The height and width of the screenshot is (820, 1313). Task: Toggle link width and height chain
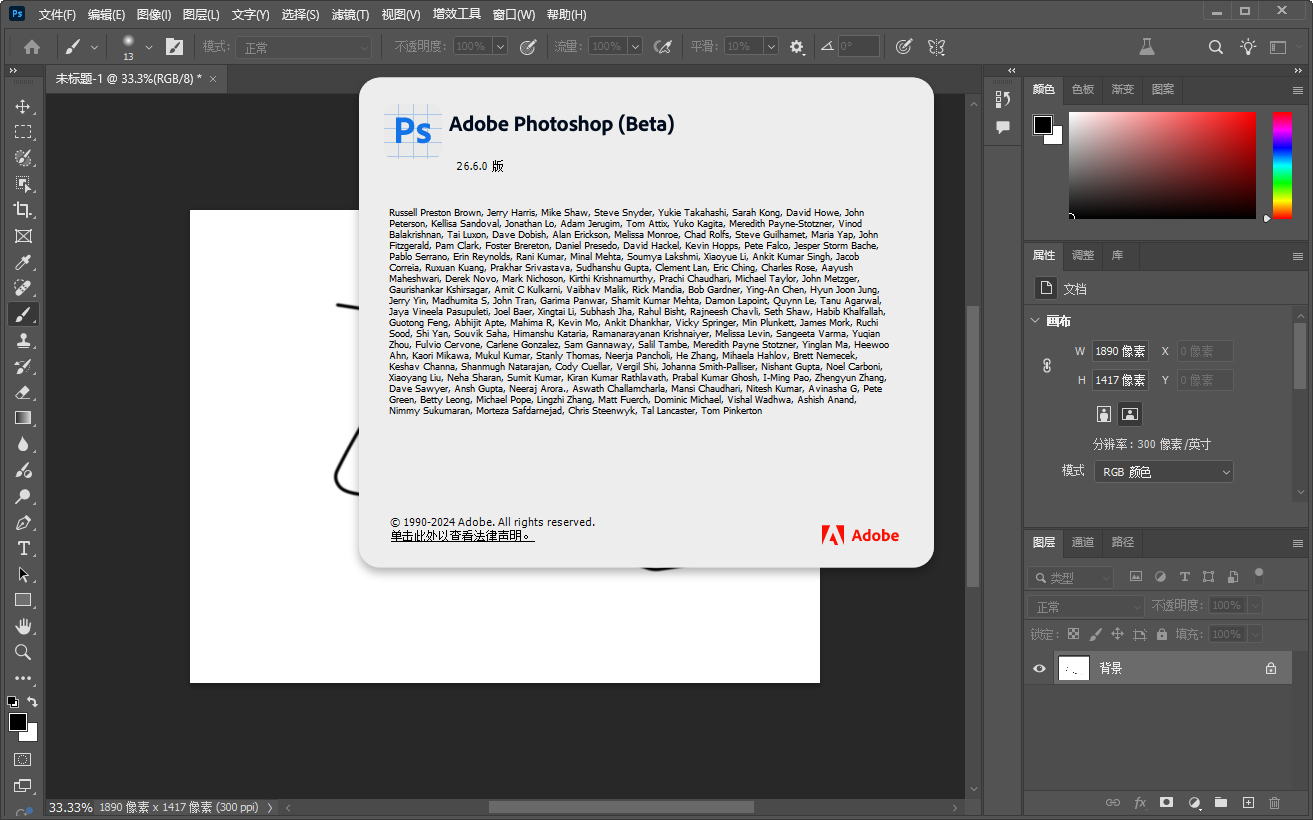point(1047,366)
